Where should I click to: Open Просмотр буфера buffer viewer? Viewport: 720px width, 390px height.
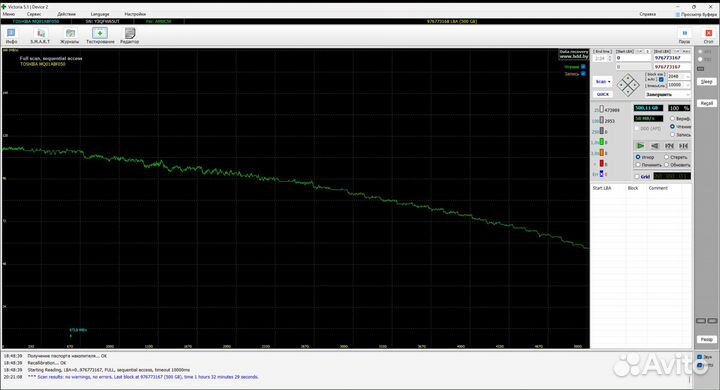(696, 14)
